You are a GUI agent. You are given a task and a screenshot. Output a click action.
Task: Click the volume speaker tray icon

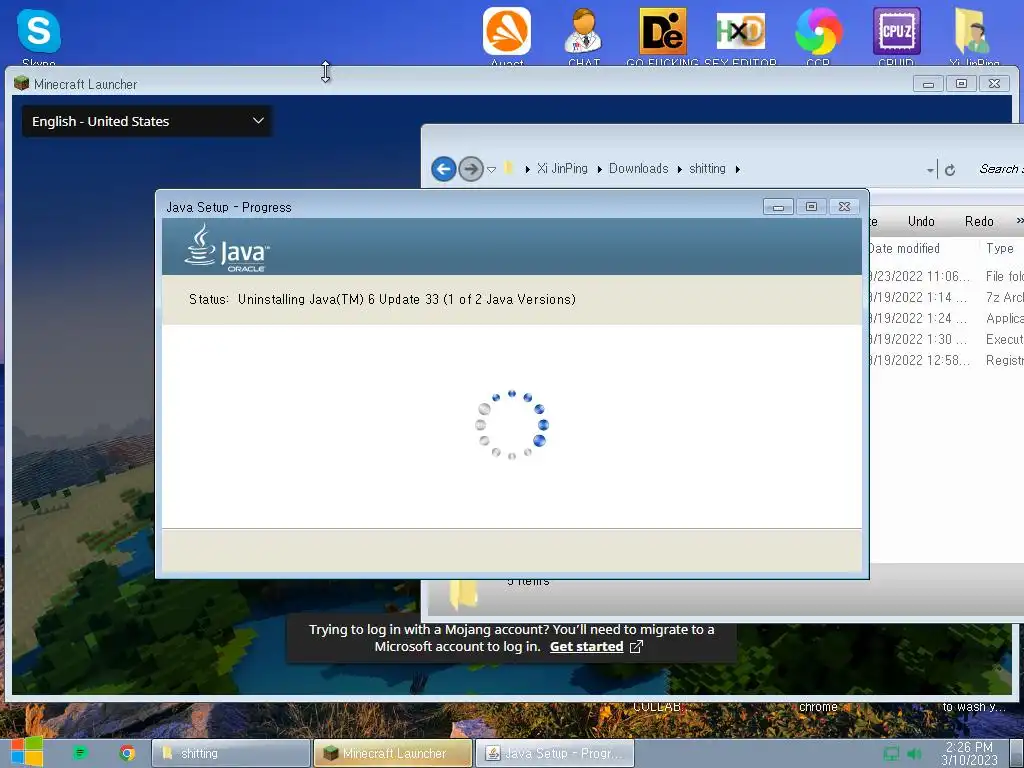click(914, 753)
